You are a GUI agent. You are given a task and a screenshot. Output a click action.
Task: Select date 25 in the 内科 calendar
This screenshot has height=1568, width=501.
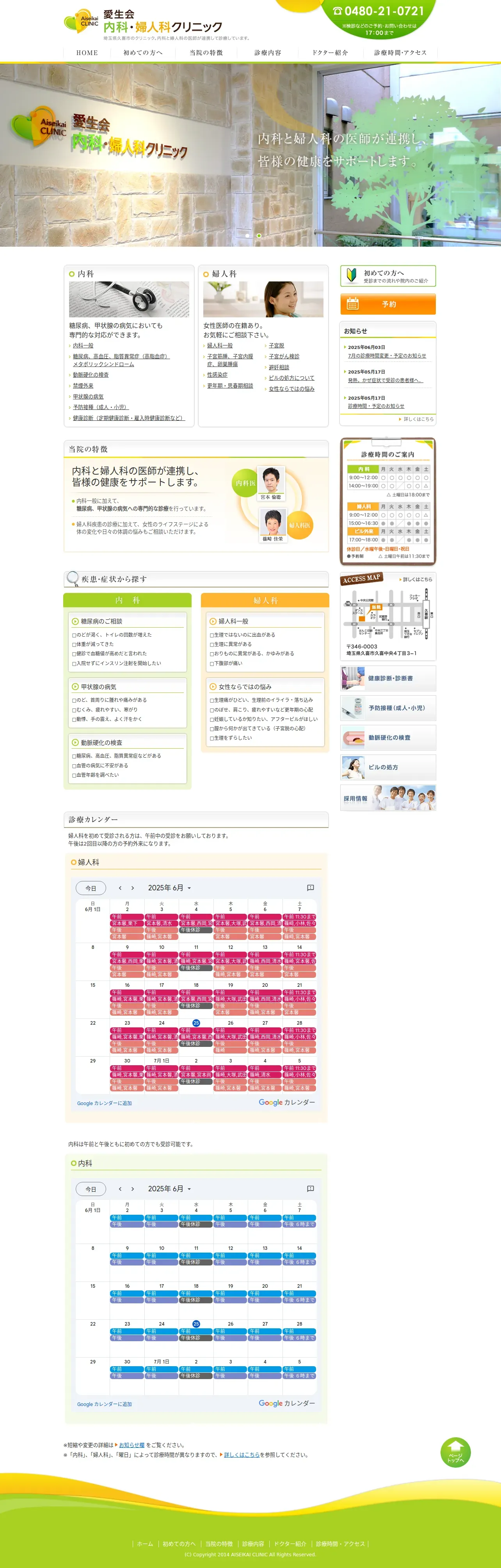point(196,1324)
